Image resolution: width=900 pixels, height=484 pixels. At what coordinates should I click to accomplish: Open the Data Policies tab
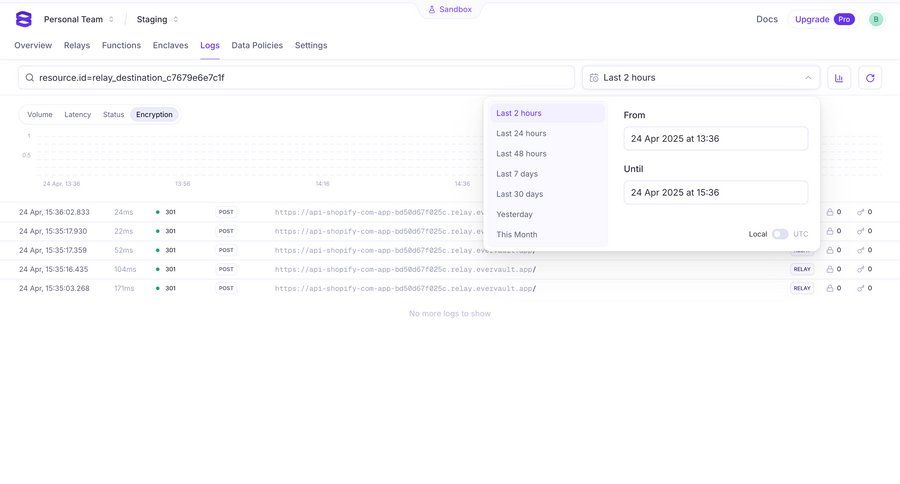pyautogui.click(x=257, y=45)
